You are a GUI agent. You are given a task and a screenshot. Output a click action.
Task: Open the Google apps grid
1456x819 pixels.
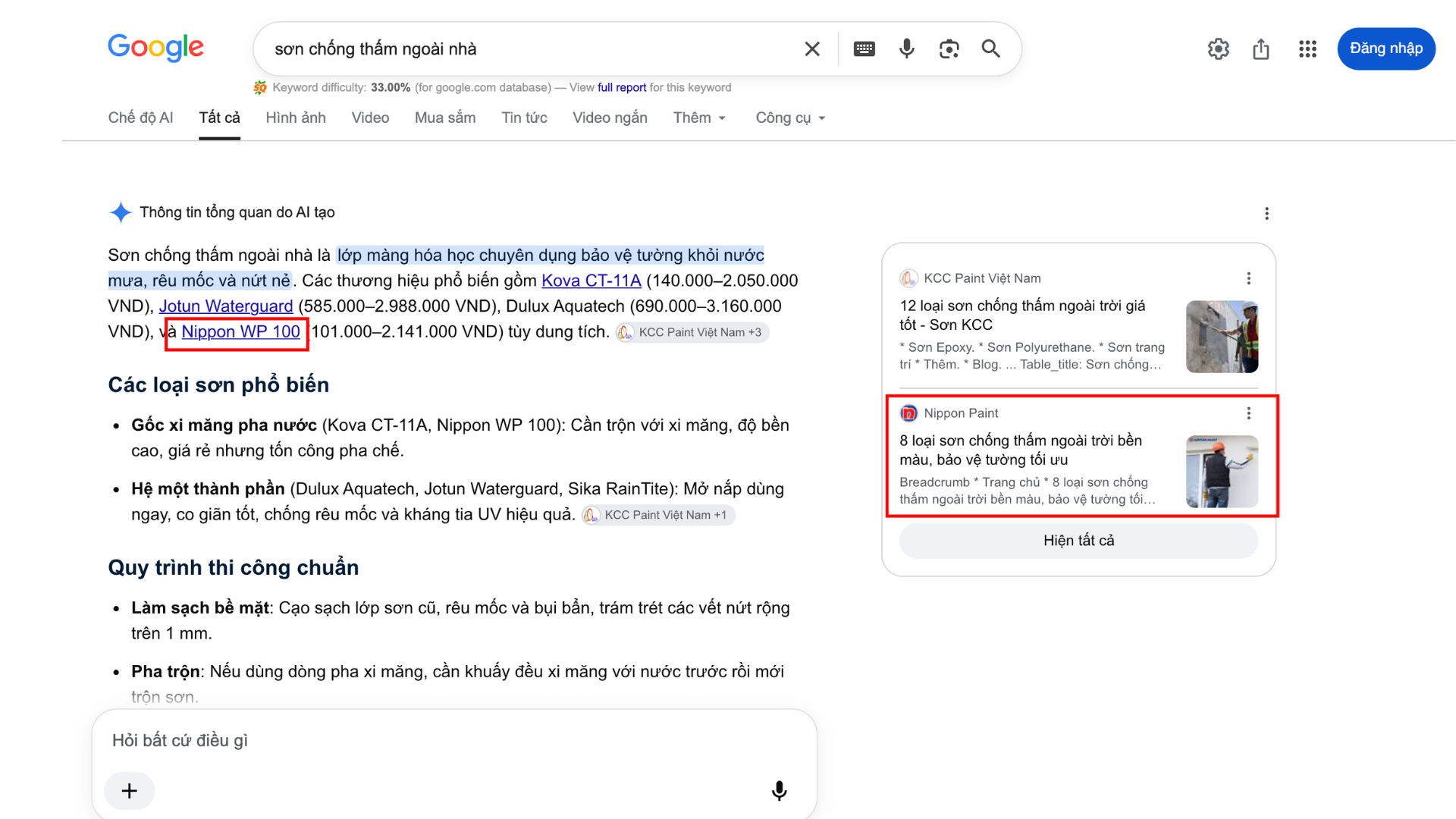[x=1307, y=49]
